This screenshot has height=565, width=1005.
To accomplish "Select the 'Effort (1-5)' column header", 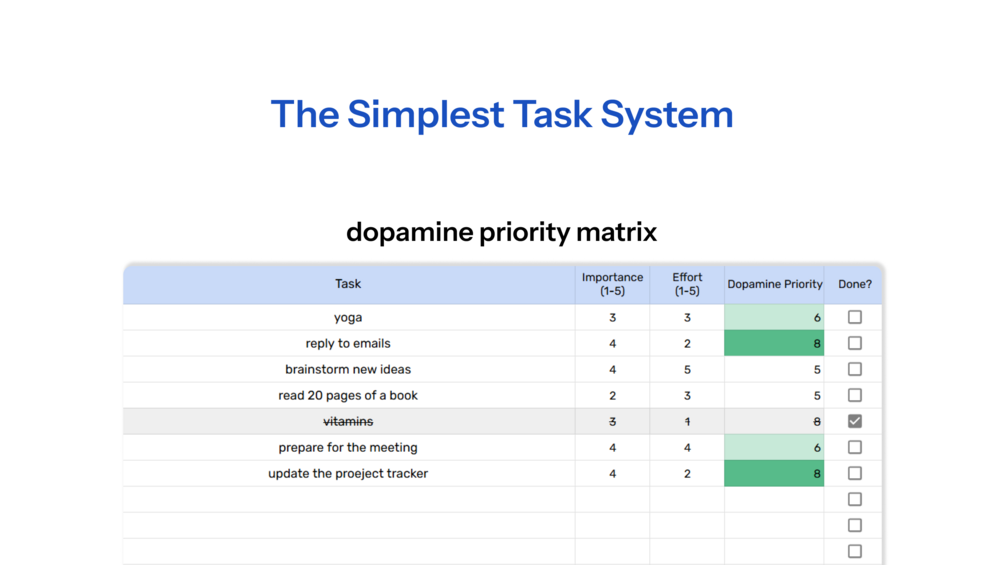I will click(687, 284).
